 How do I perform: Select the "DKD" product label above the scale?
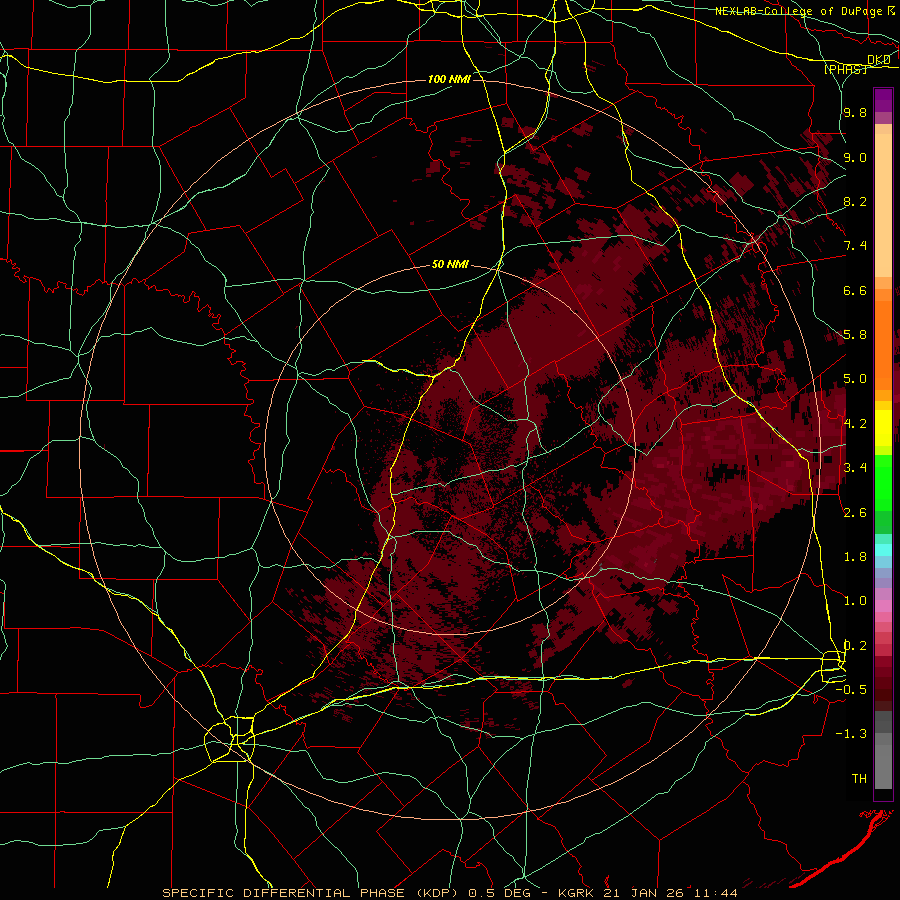tap(879, 60)
